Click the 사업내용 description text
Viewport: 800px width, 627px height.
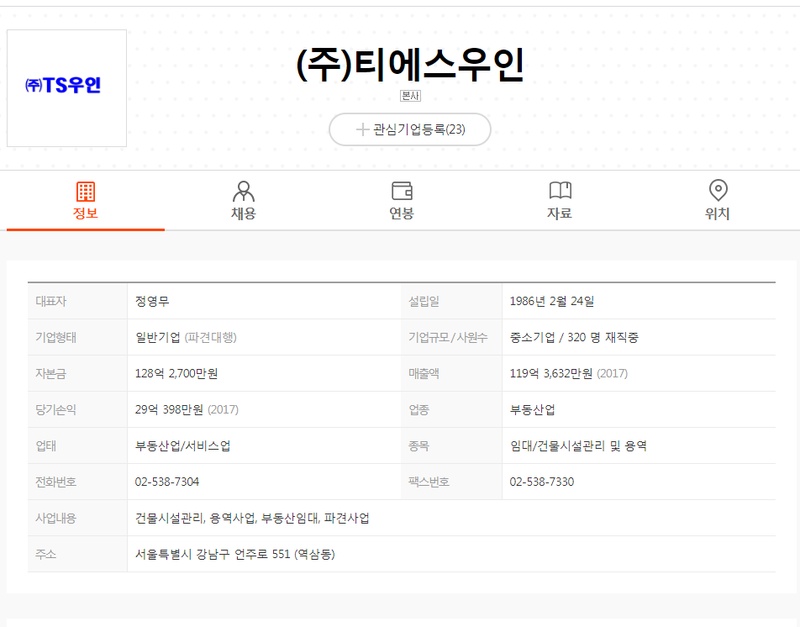[252, 518]
